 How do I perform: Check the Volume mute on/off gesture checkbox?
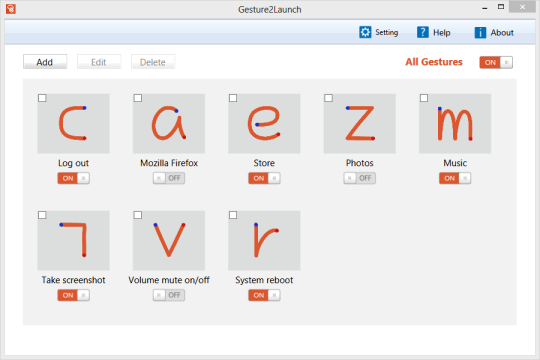coord(138,215)
